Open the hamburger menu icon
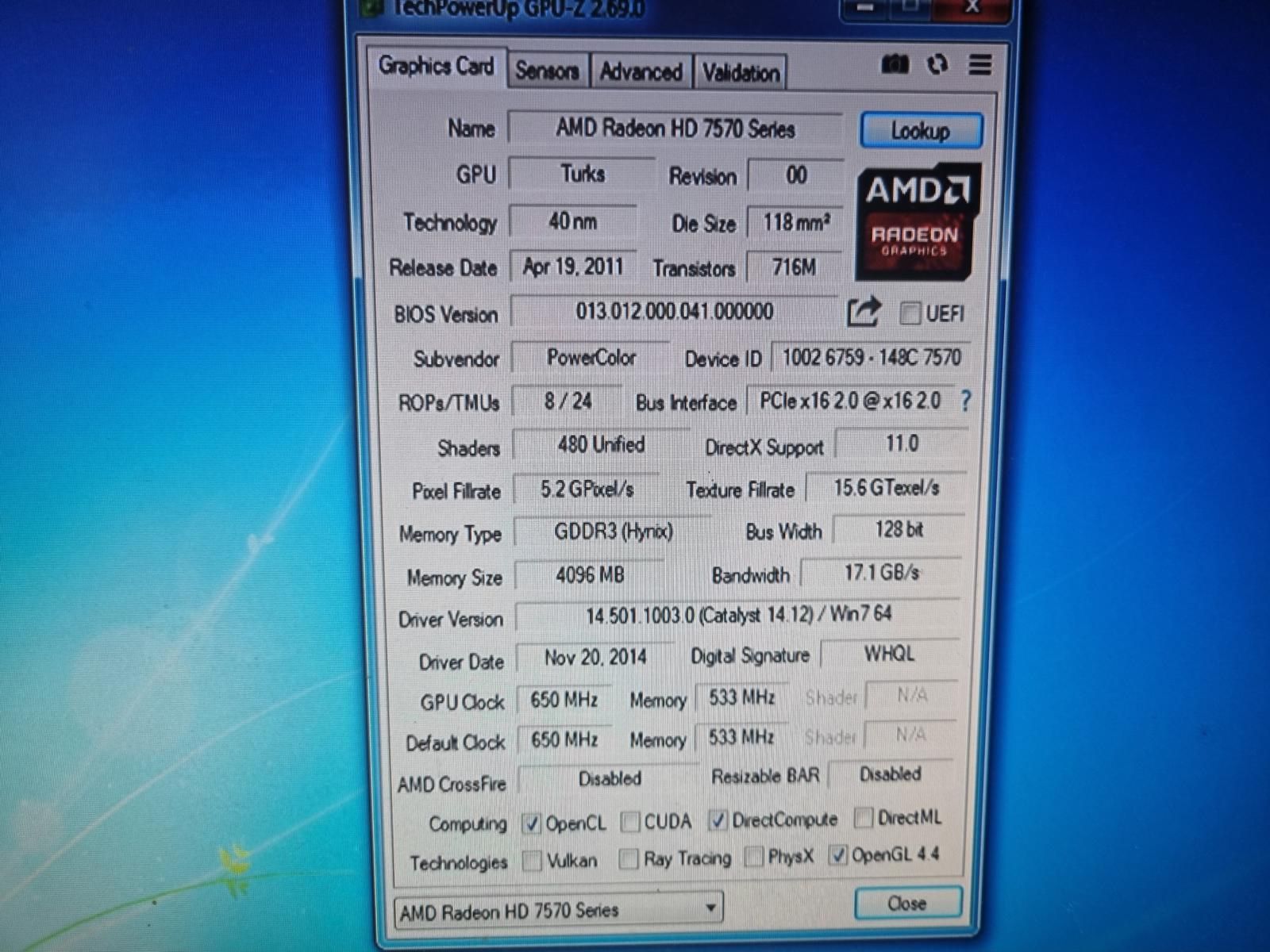Viewport: 1270px width, 952px height. 980,65
